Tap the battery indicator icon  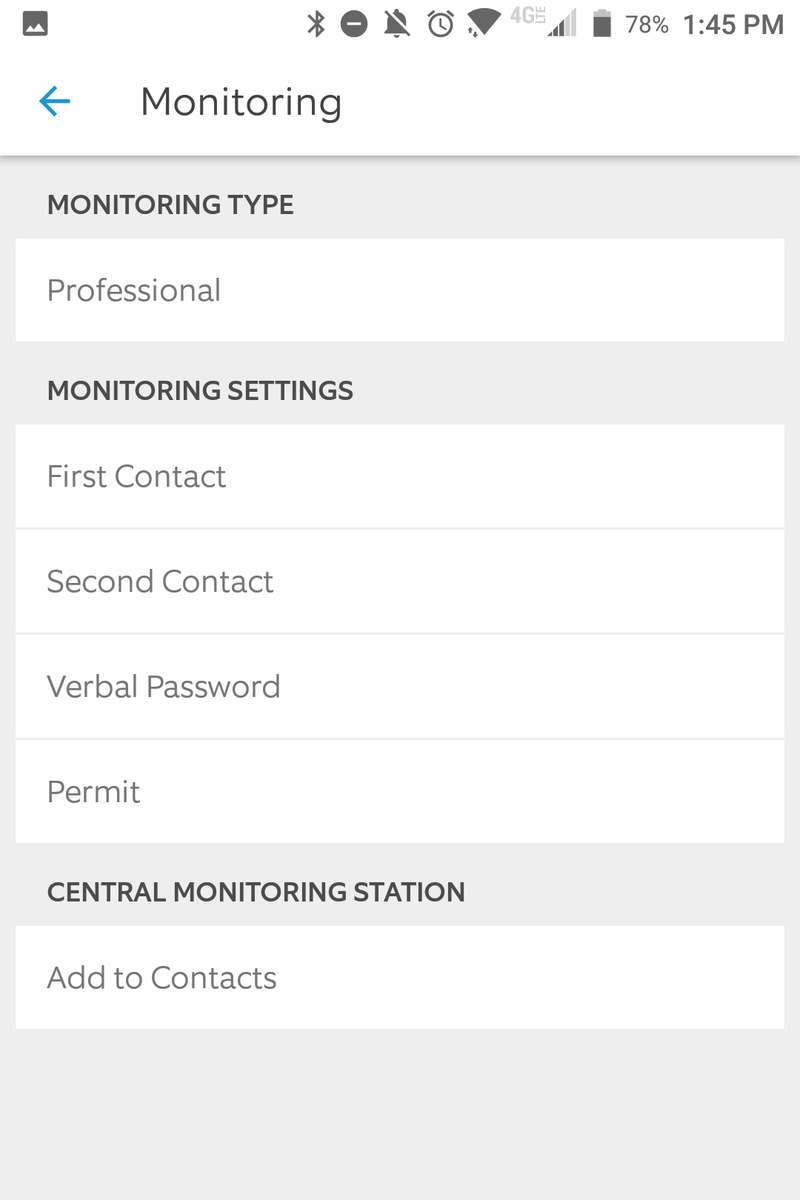pyautogui.click(x=602, y=24)
